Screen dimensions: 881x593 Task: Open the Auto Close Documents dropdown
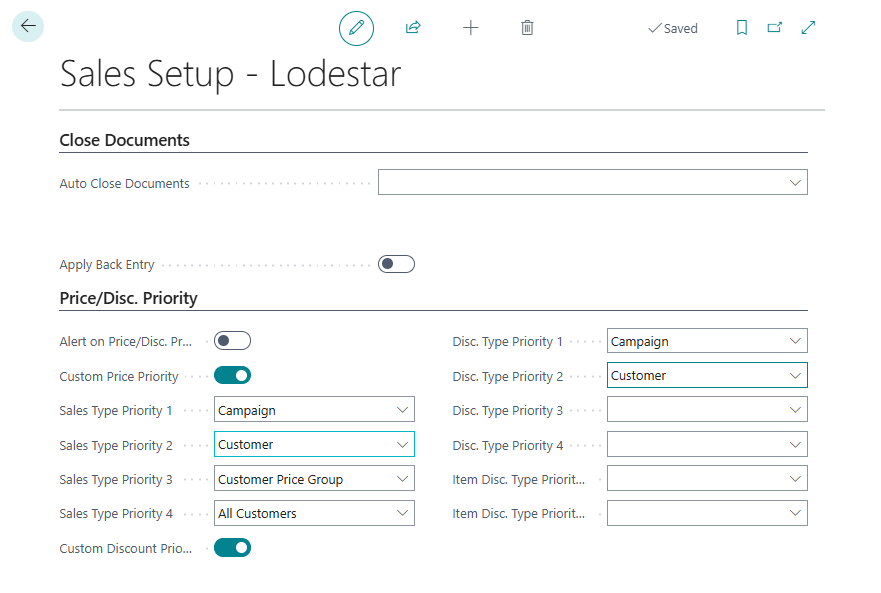592,182
